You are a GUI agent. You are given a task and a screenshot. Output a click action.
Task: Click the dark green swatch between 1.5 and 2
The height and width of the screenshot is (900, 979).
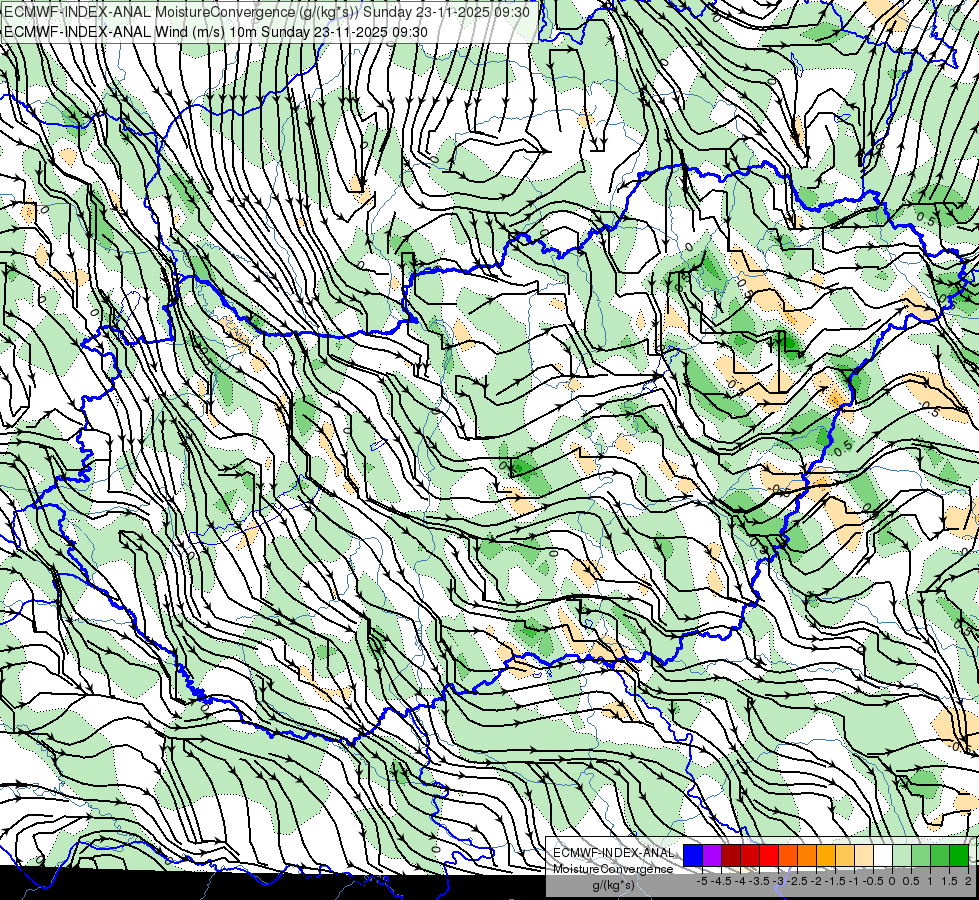point(959,855)
